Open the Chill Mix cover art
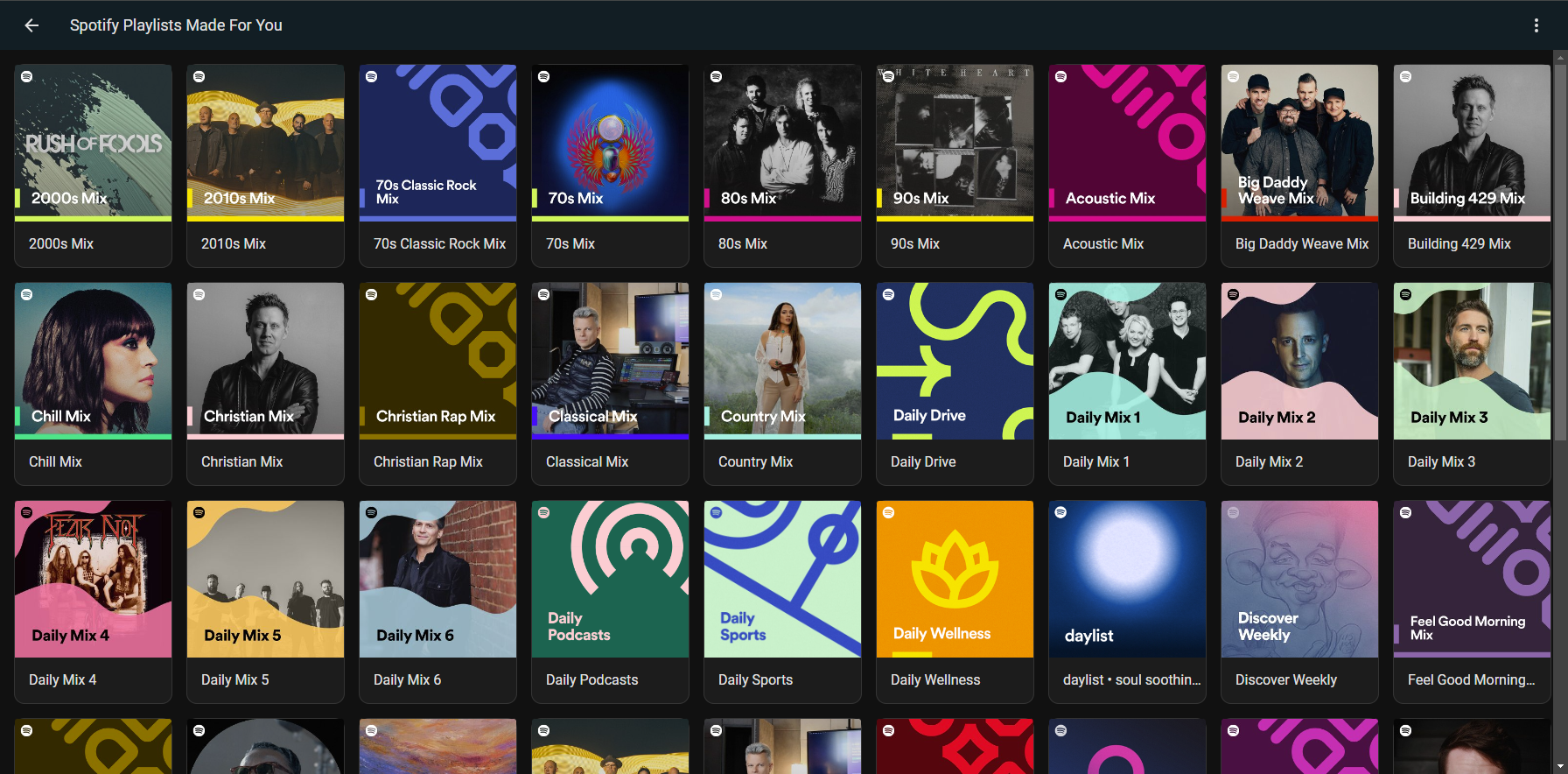This screenshot has width=1568, height=774. [94, 361]
